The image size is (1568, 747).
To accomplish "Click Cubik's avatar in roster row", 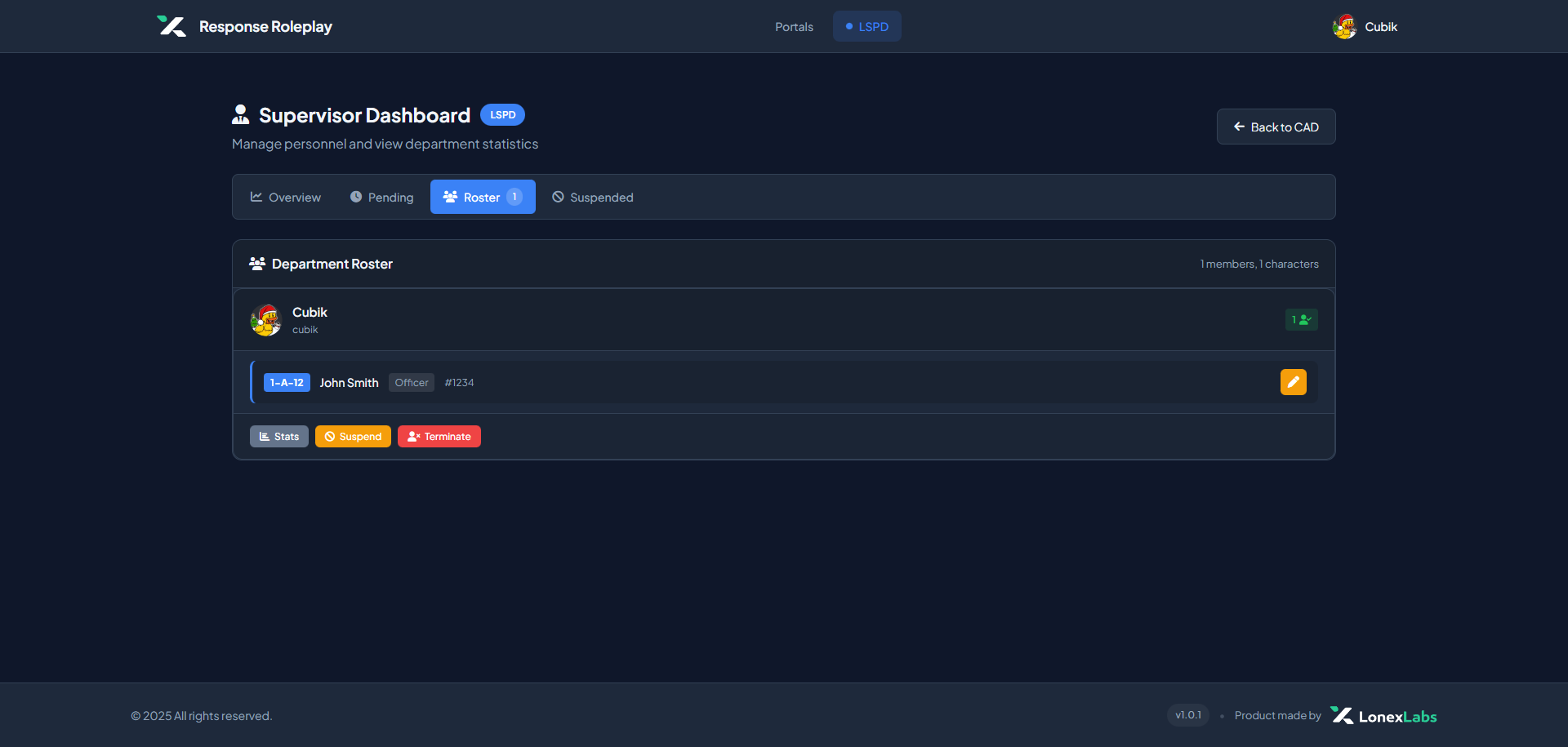I will [x=266, y=320].
